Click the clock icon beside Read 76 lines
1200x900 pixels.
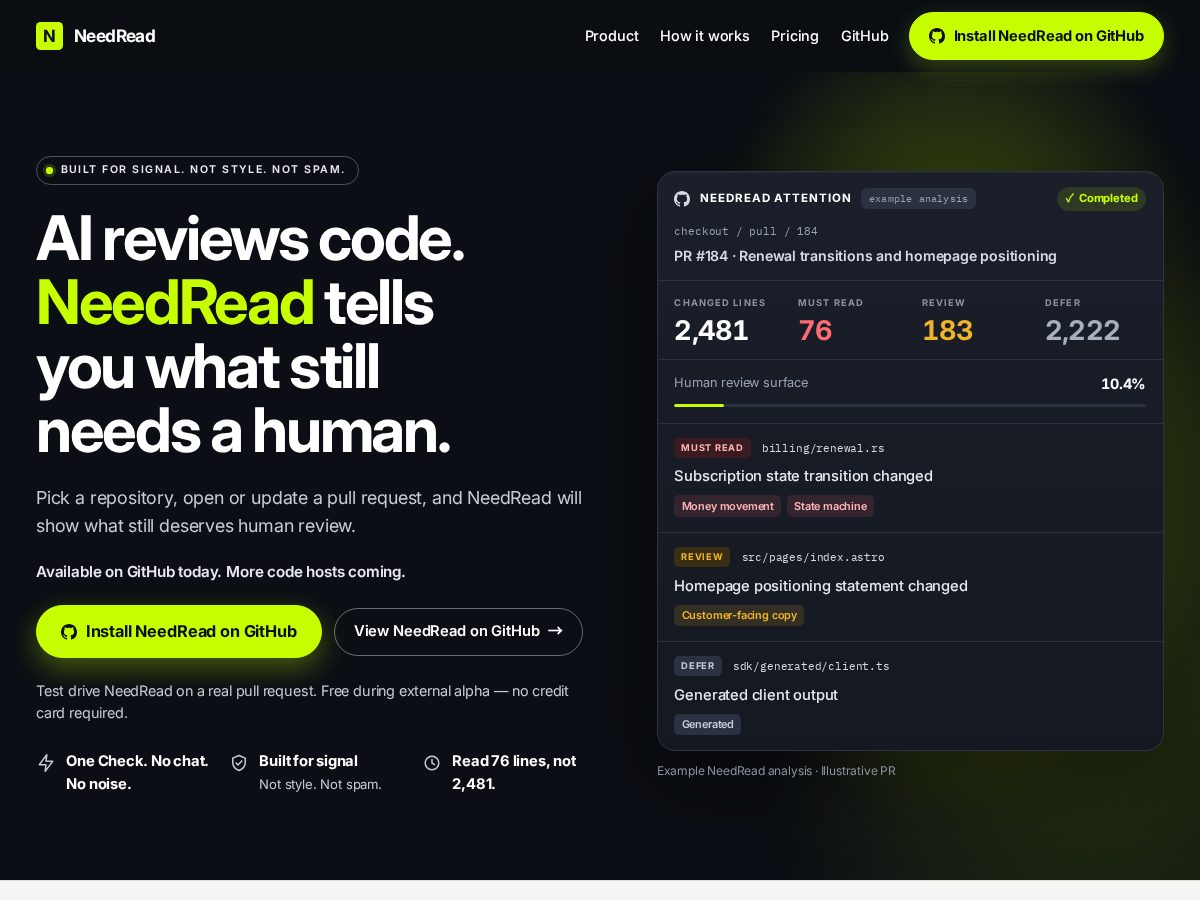click(x=432, y=763)
